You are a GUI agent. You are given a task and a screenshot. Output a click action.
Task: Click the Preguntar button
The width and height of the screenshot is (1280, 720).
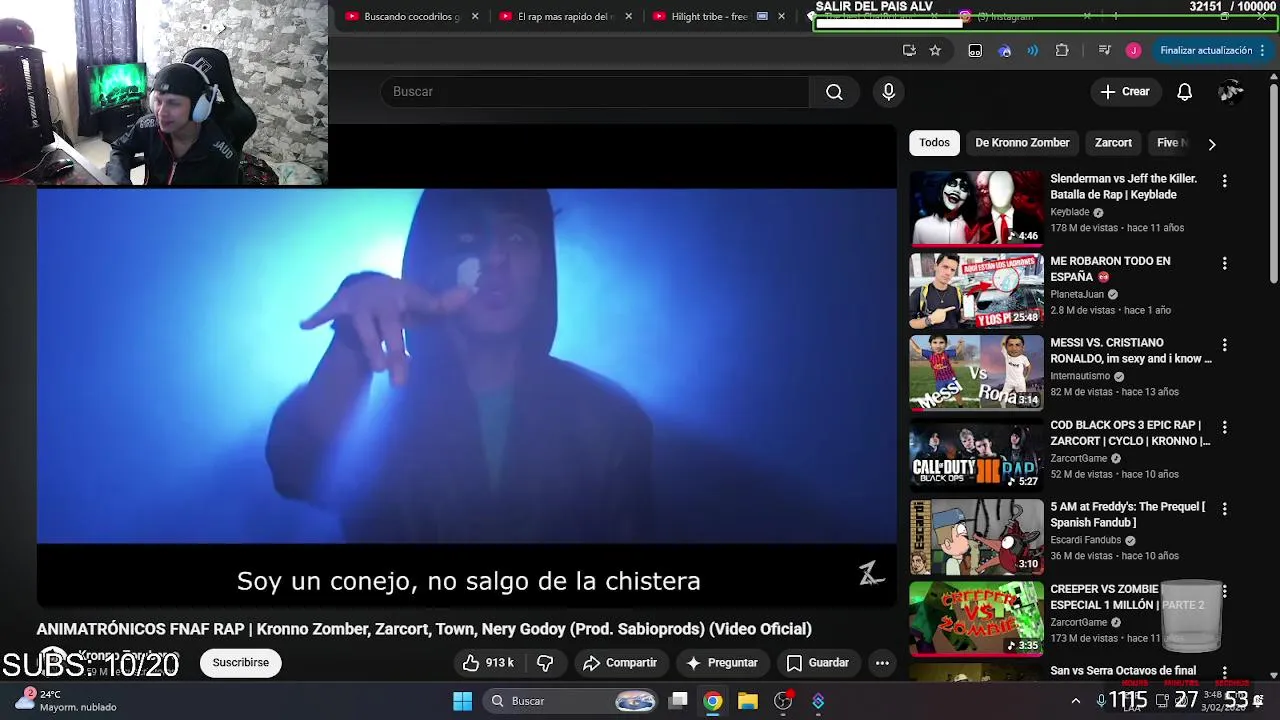point(721,663)
